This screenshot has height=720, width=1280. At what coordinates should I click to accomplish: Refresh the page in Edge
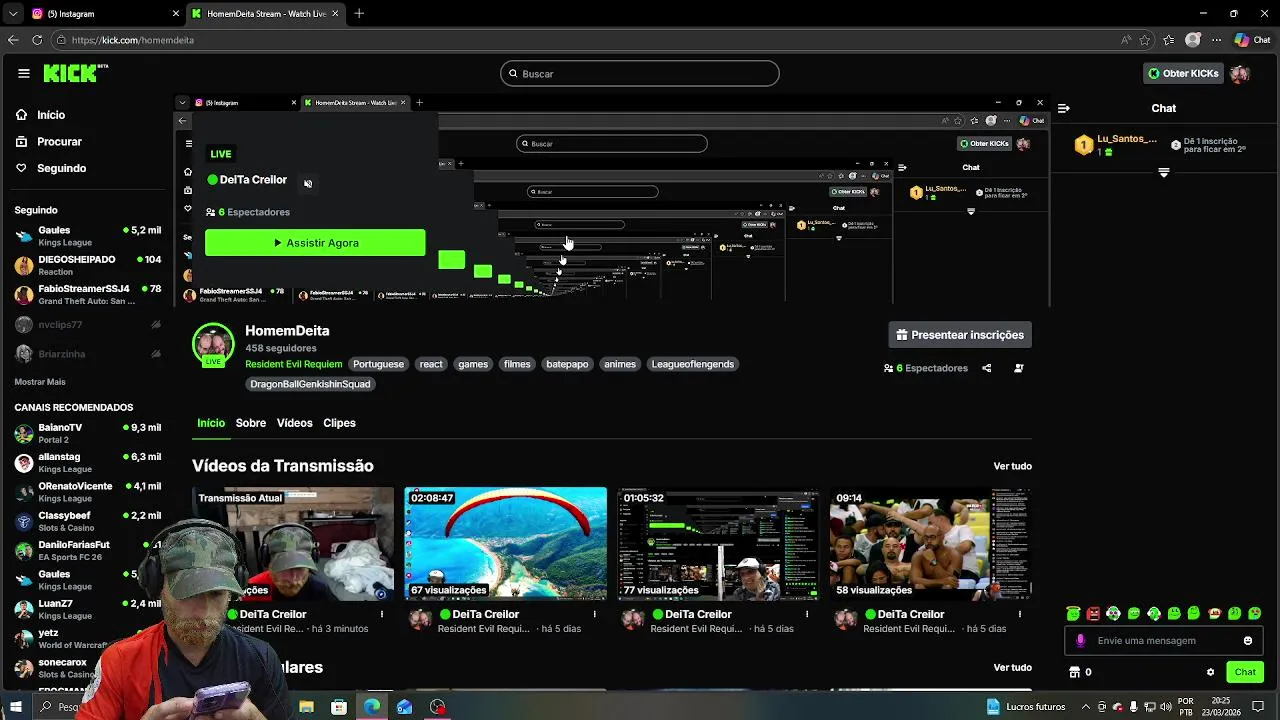click(x=37, y=40)
